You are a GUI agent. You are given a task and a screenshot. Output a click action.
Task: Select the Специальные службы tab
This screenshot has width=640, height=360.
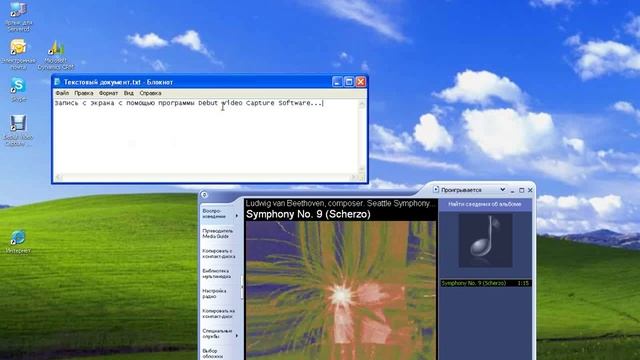coord(217,333)
